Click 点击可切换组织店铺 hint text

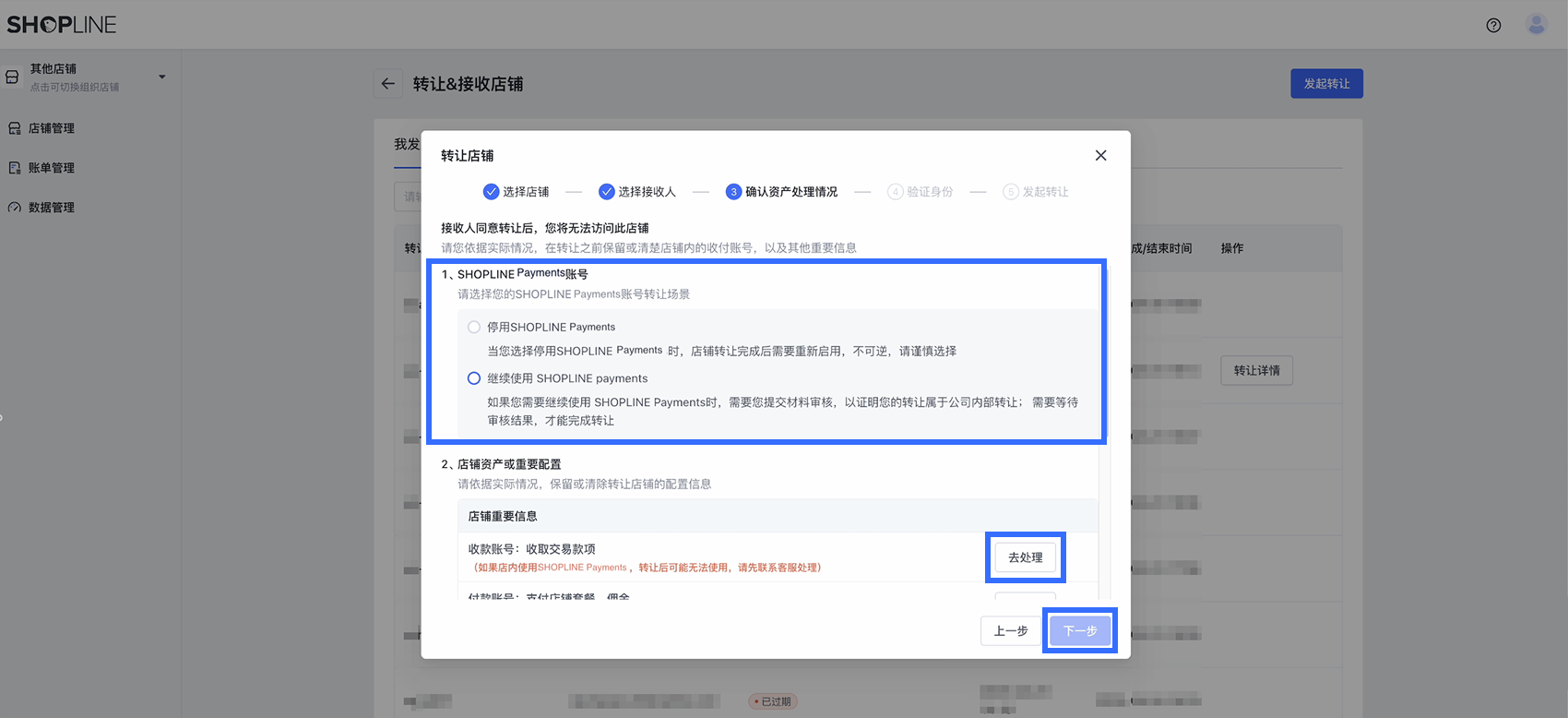[75, 88]
